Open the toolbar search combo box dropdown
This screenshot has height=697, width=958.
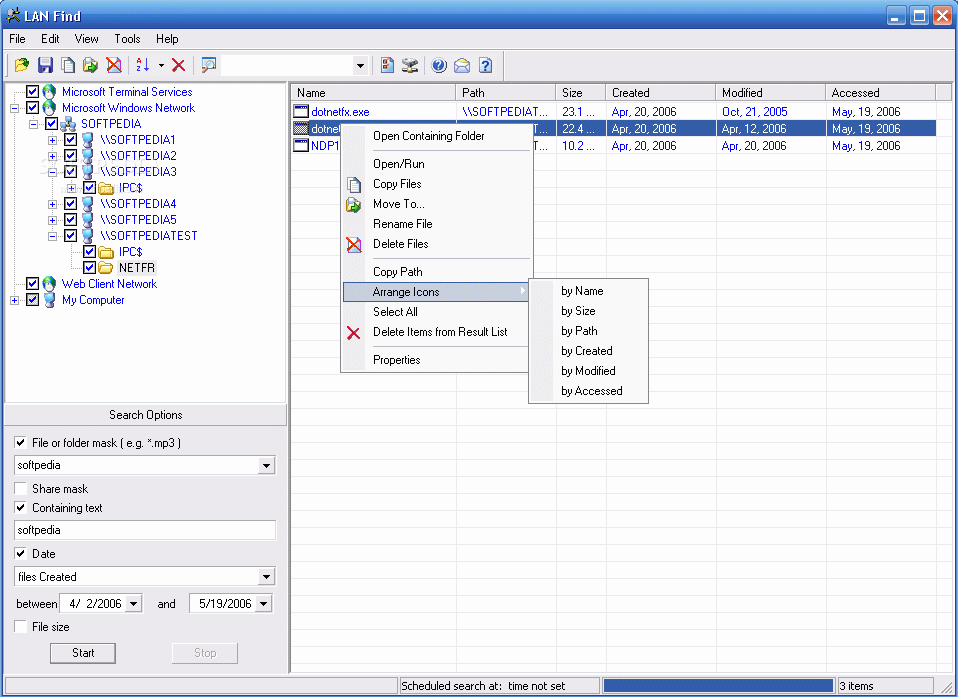click(360, 65)
